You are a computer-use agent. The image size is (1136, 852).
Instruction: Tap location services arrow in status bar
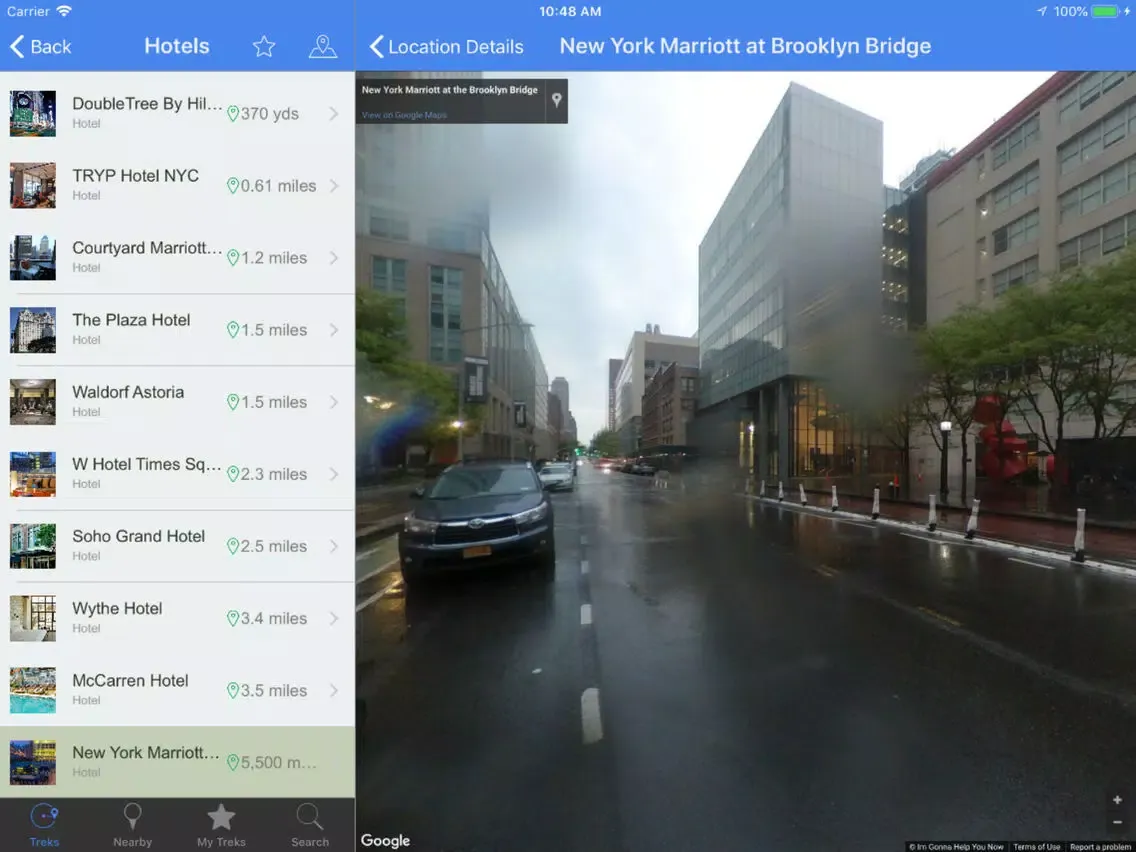(x=1042, y=11)
